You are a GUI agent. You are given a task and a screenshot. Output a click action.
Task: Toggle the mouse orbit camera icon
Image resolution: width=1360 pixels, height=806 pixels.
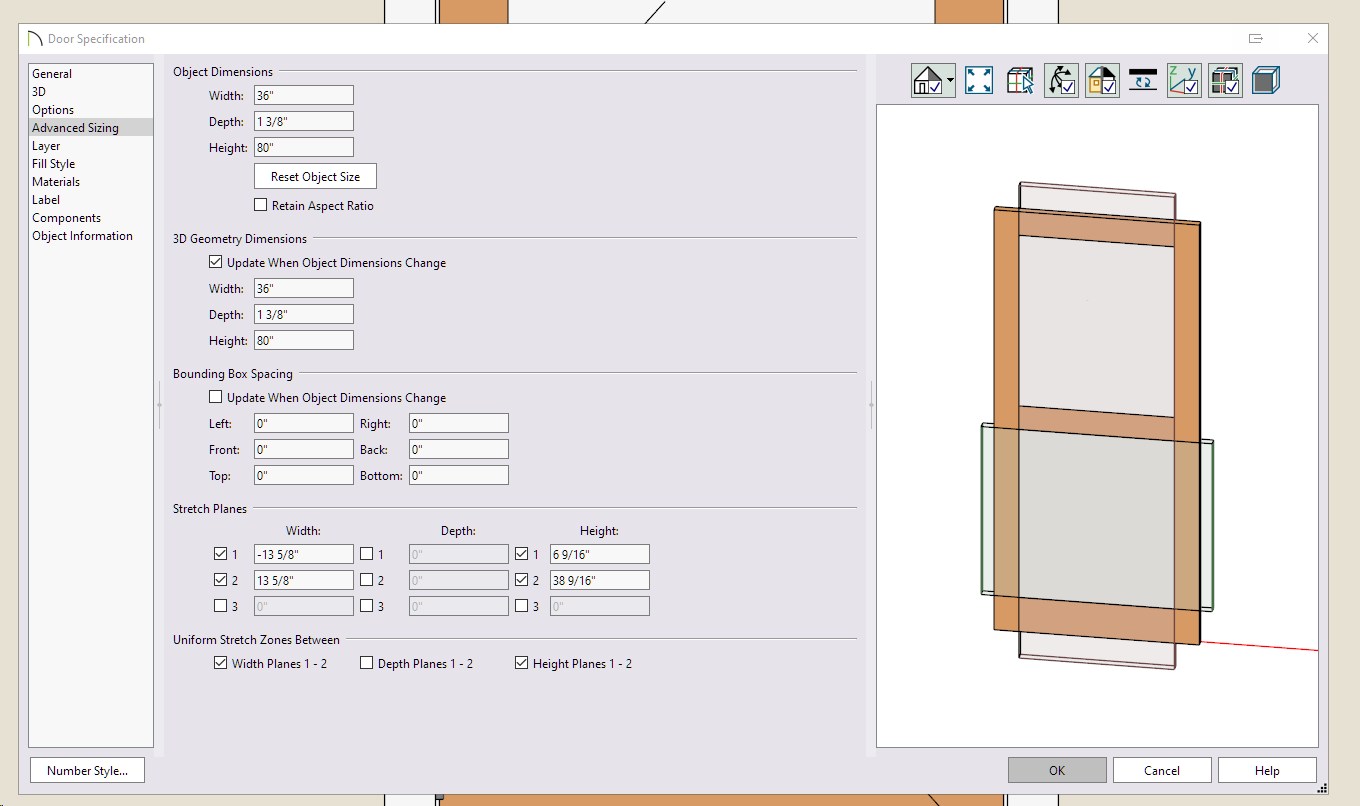click(1061, 81)
